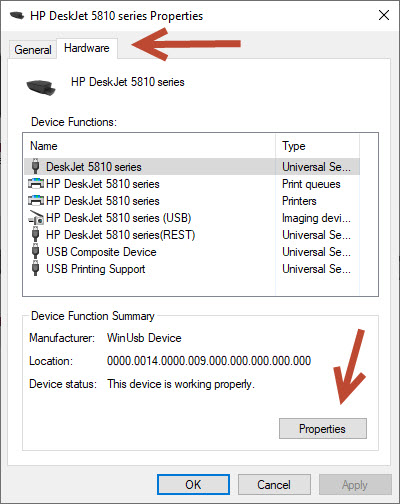This screenshot has width=400, height=504.
Task: Select 'HP DeskJet 5810 series' Printers entry
Action: tap(192, 201)
